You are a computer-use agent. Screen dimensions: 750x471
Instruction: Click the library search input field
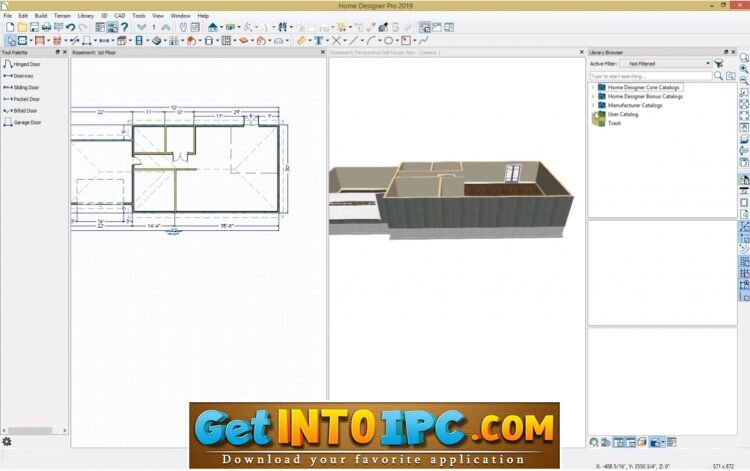click(x=651, y=76)
